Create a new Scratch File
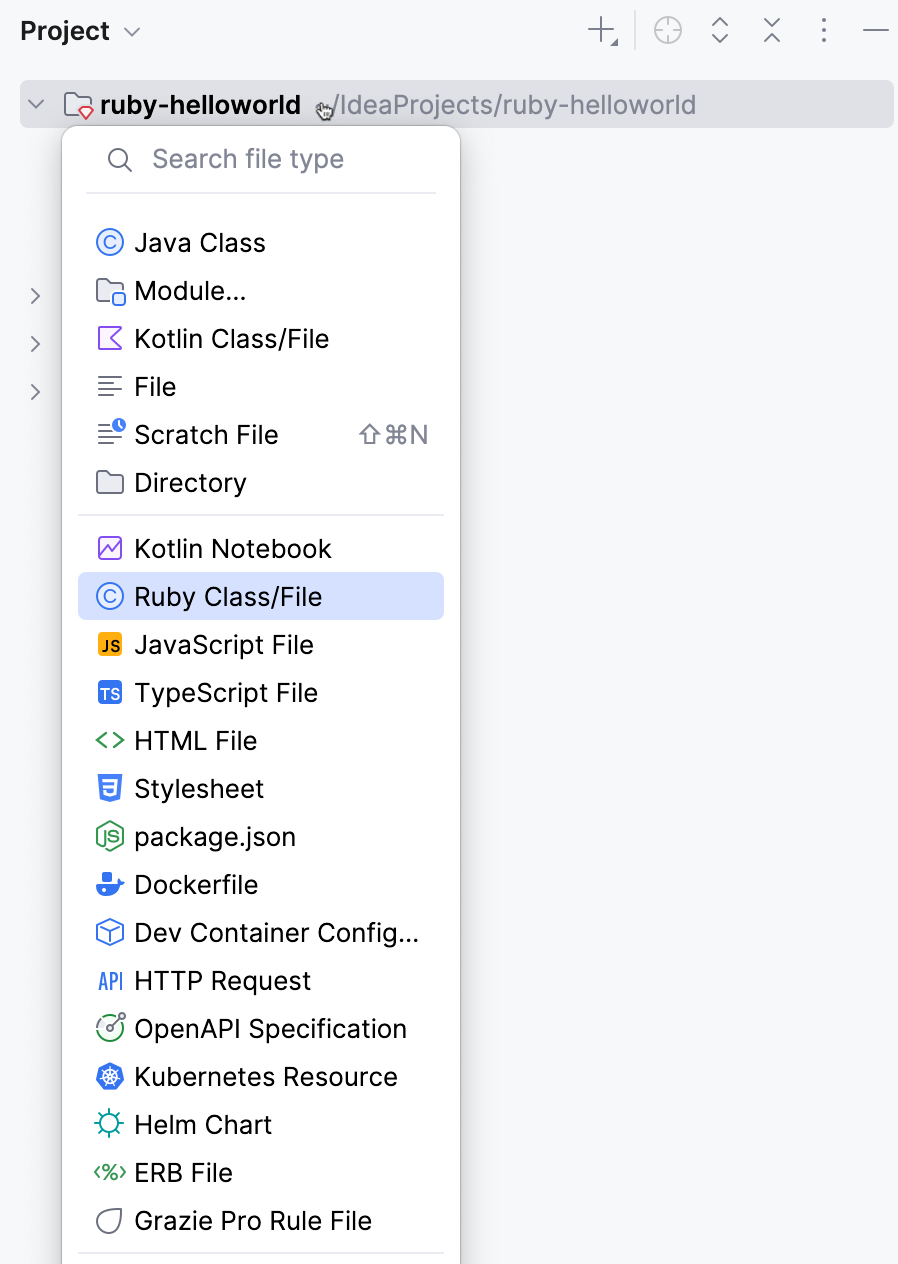The image size is (898, 1264). click(206, 434)
